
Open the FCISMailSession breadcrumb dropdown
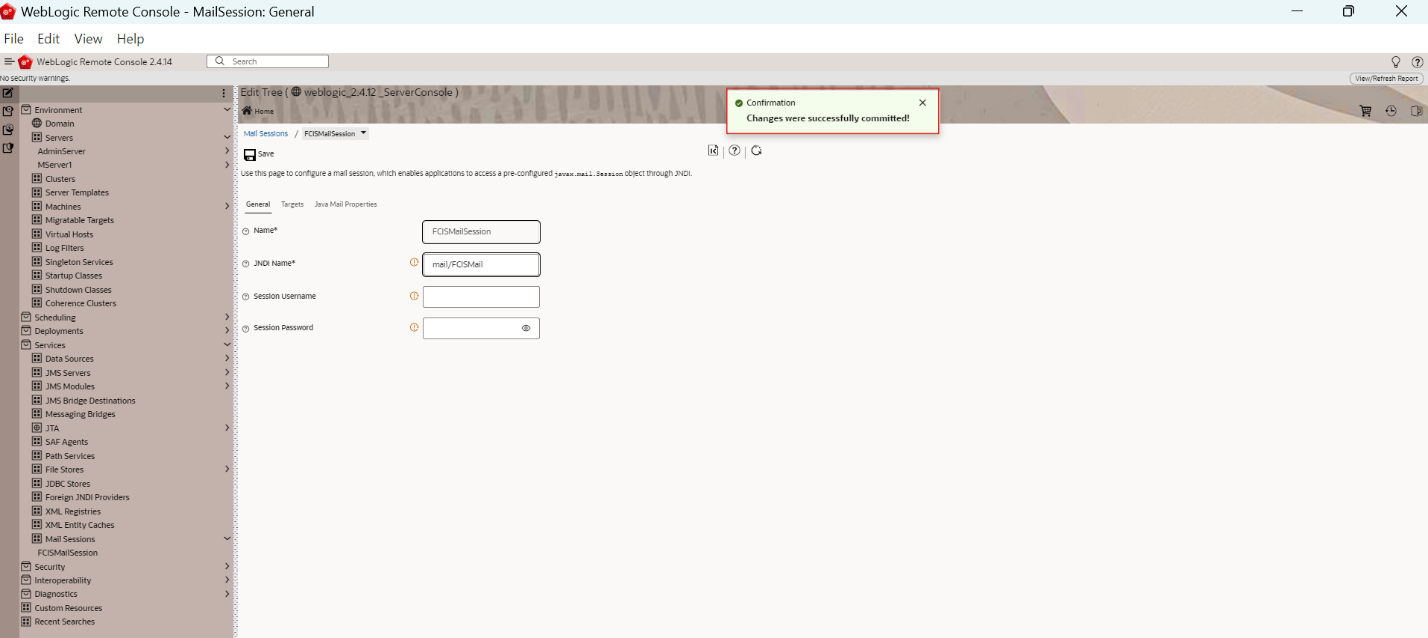363,133
